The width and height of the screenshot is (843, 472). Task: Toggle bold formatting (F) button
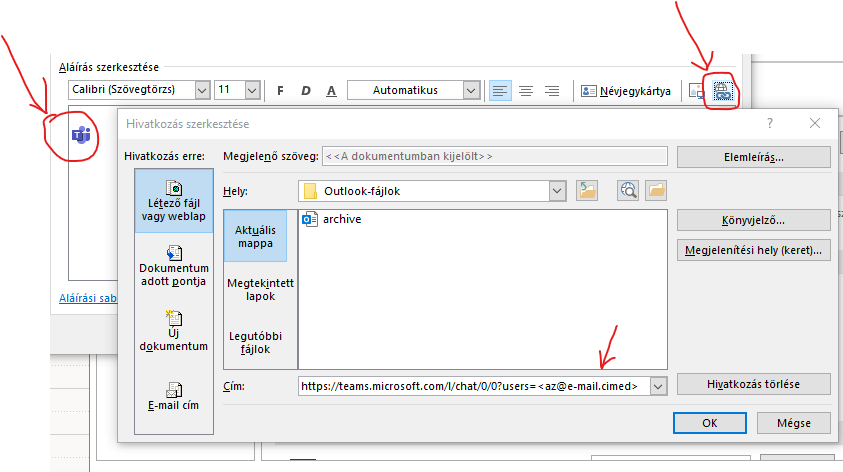[280, 90]
